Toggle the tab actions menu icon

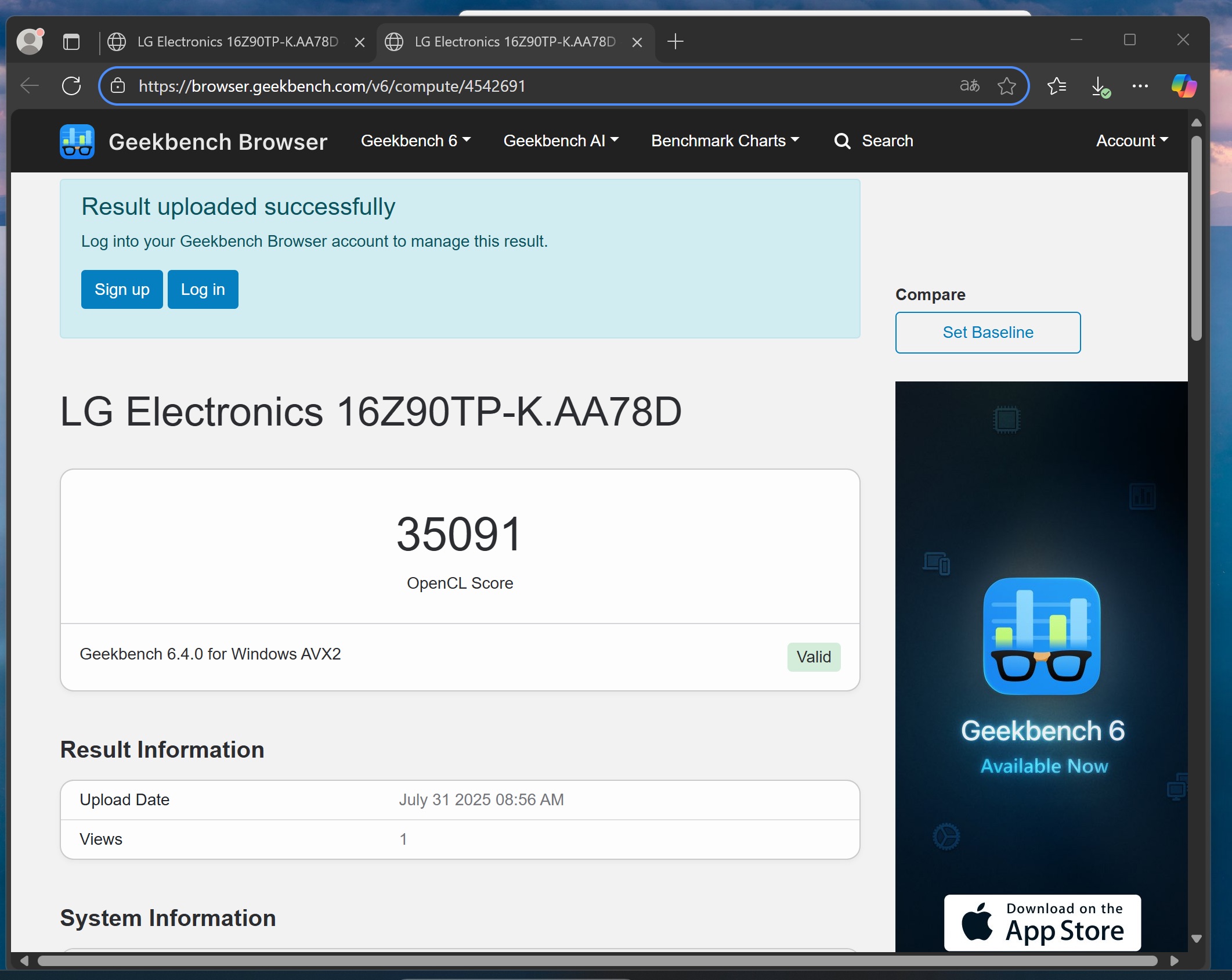[71, 42]
